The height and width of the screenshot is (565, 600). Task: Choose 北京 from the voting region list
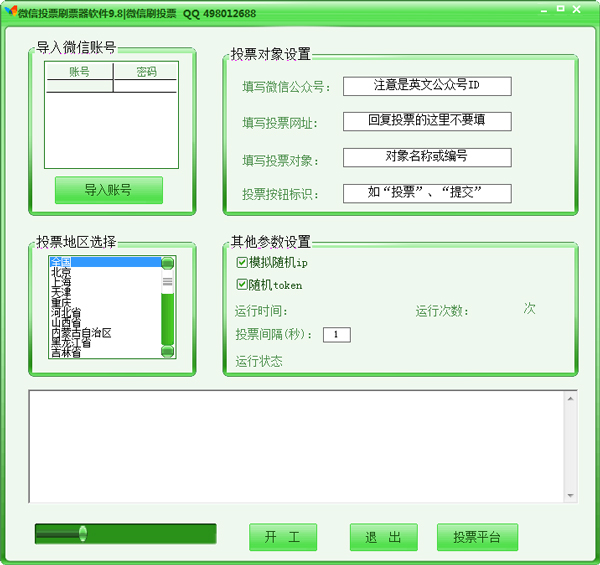(x=62, y=273)
